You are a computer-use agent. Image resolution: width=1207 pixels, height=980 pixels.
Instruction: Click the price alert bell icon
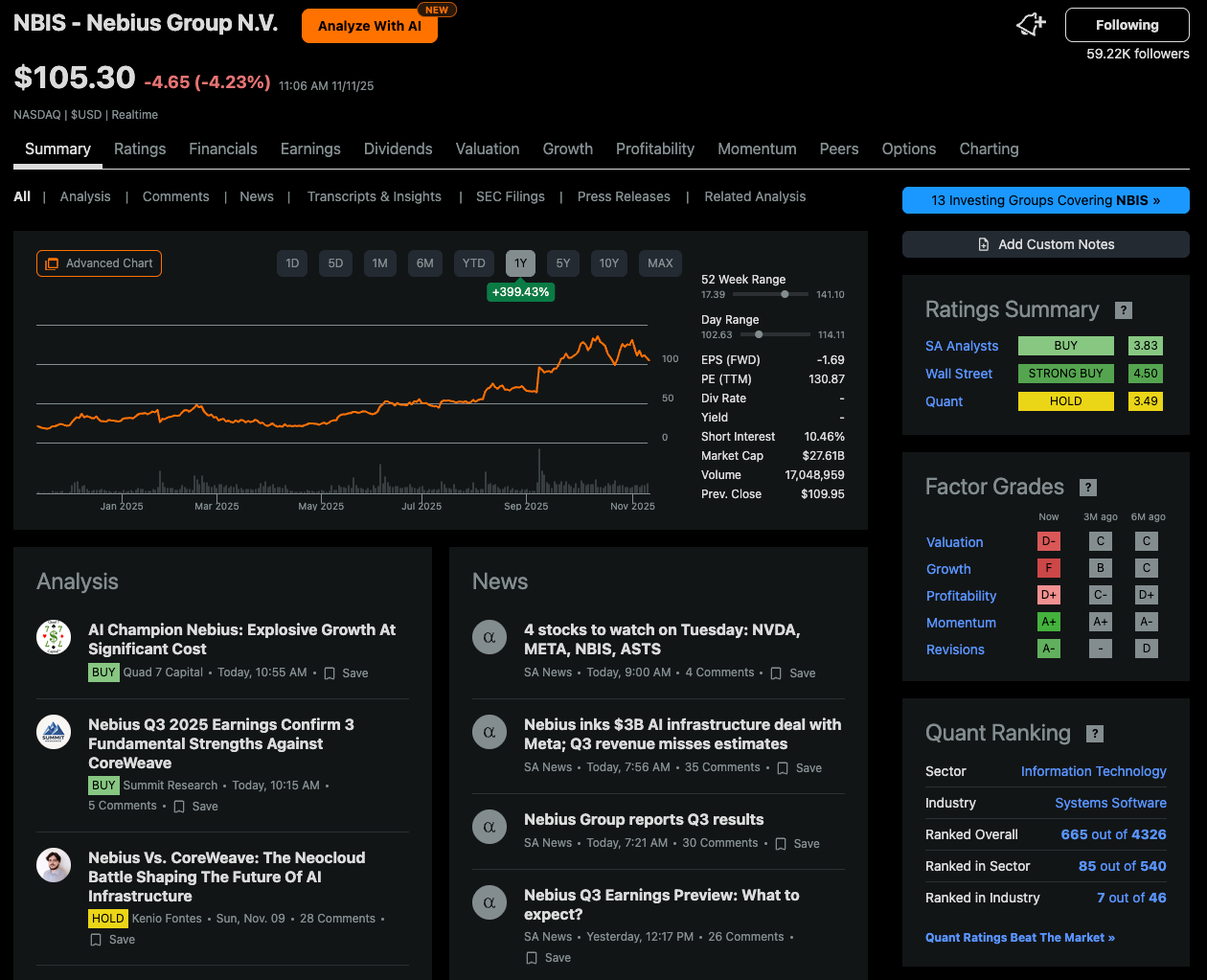(1031, 25)
